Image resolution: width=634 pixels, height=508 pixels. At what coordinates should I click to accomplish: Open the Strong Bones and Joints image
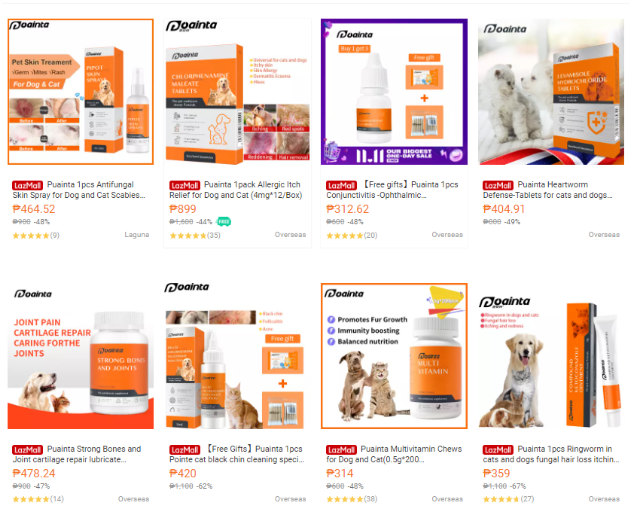coord(81,356)
